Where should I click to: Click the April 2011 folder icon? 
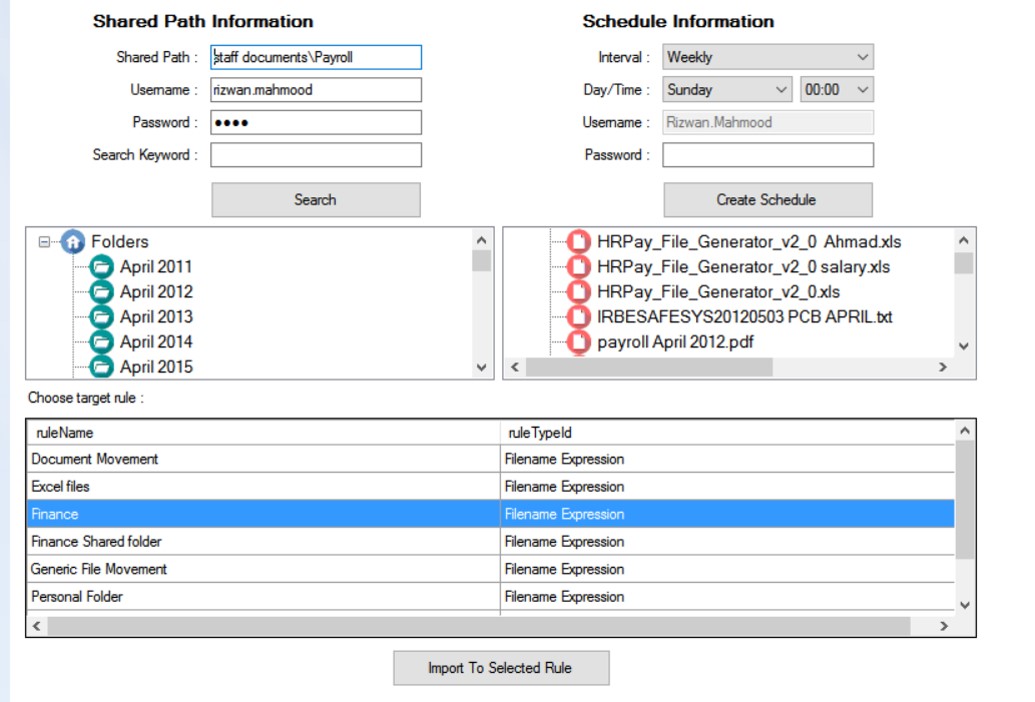pos(102,267)
